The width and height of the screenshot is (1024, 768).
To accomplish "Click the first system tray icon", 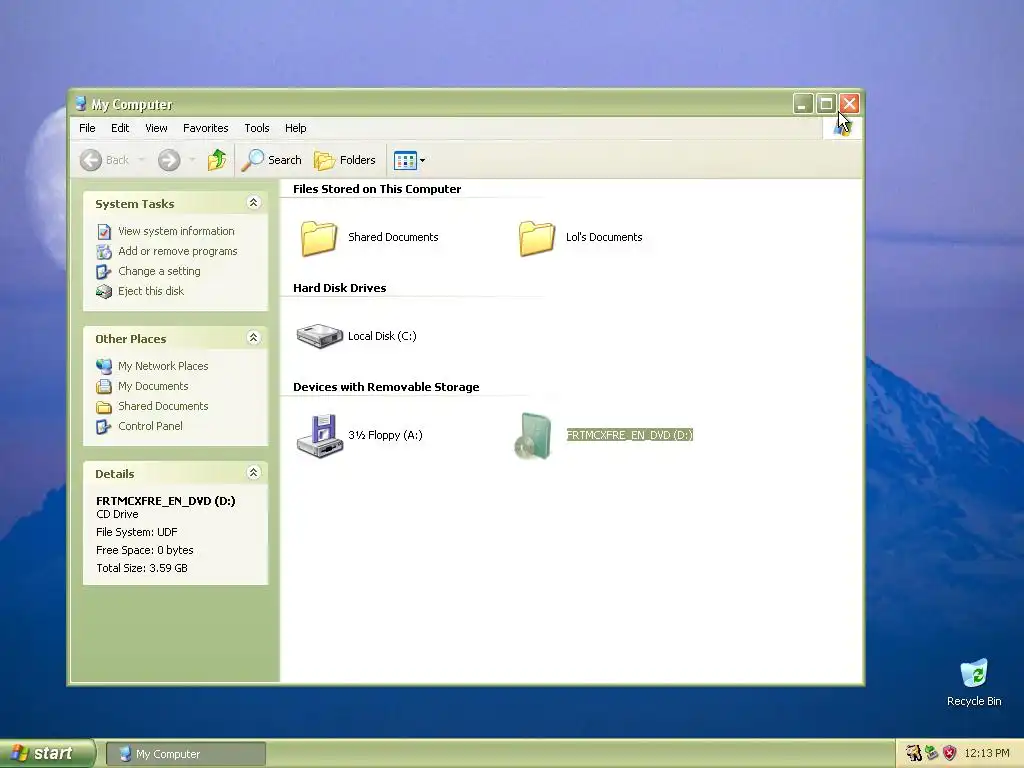I will click(914, 754).
